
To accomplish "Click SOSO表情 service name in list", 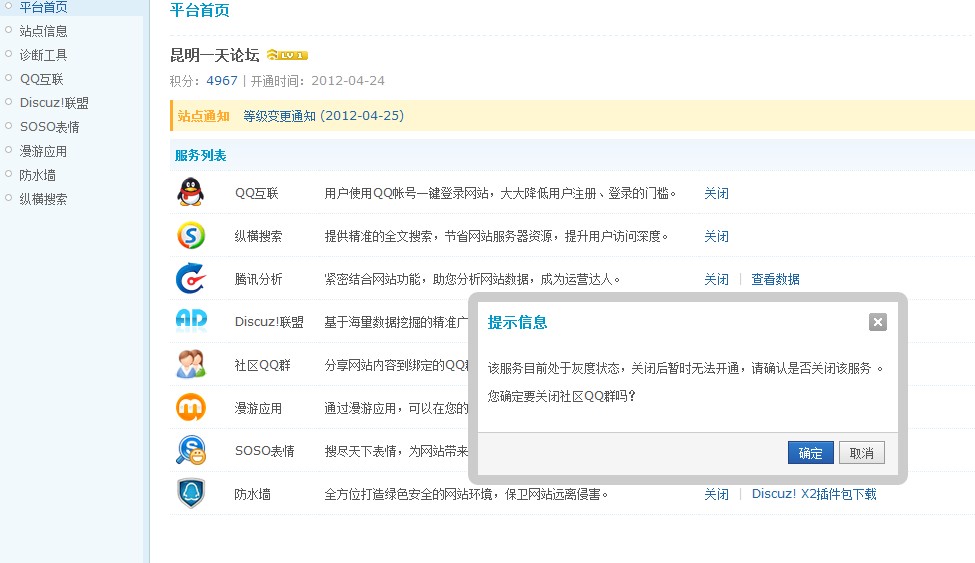I will (265, 451).
